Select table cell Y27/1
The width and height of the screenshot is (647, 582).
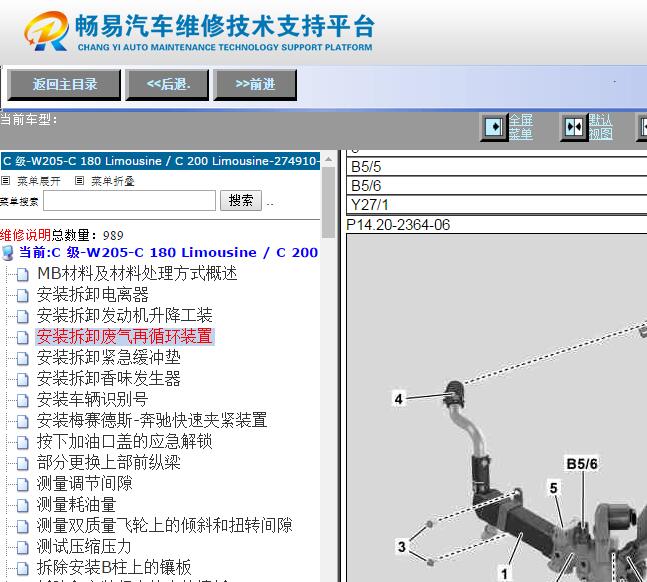497,205
